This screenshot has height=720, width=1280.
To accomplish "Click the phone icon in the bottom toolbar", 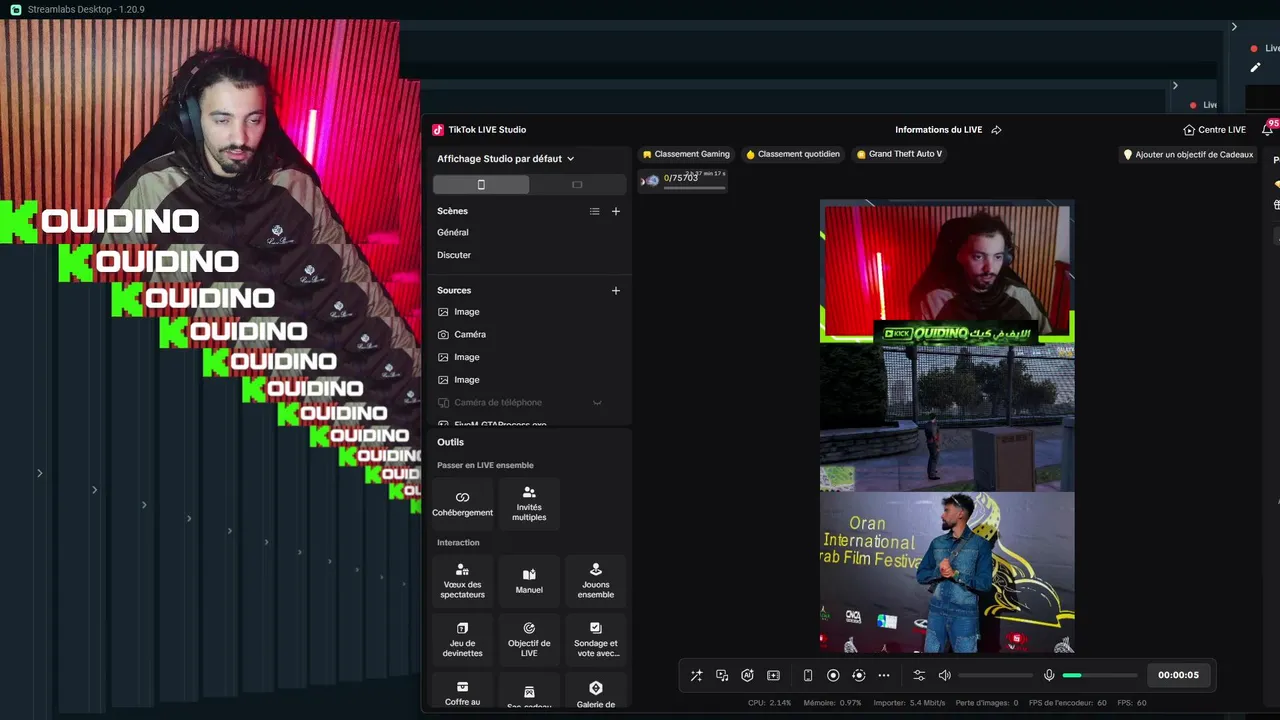I will [x=808, y=675].
